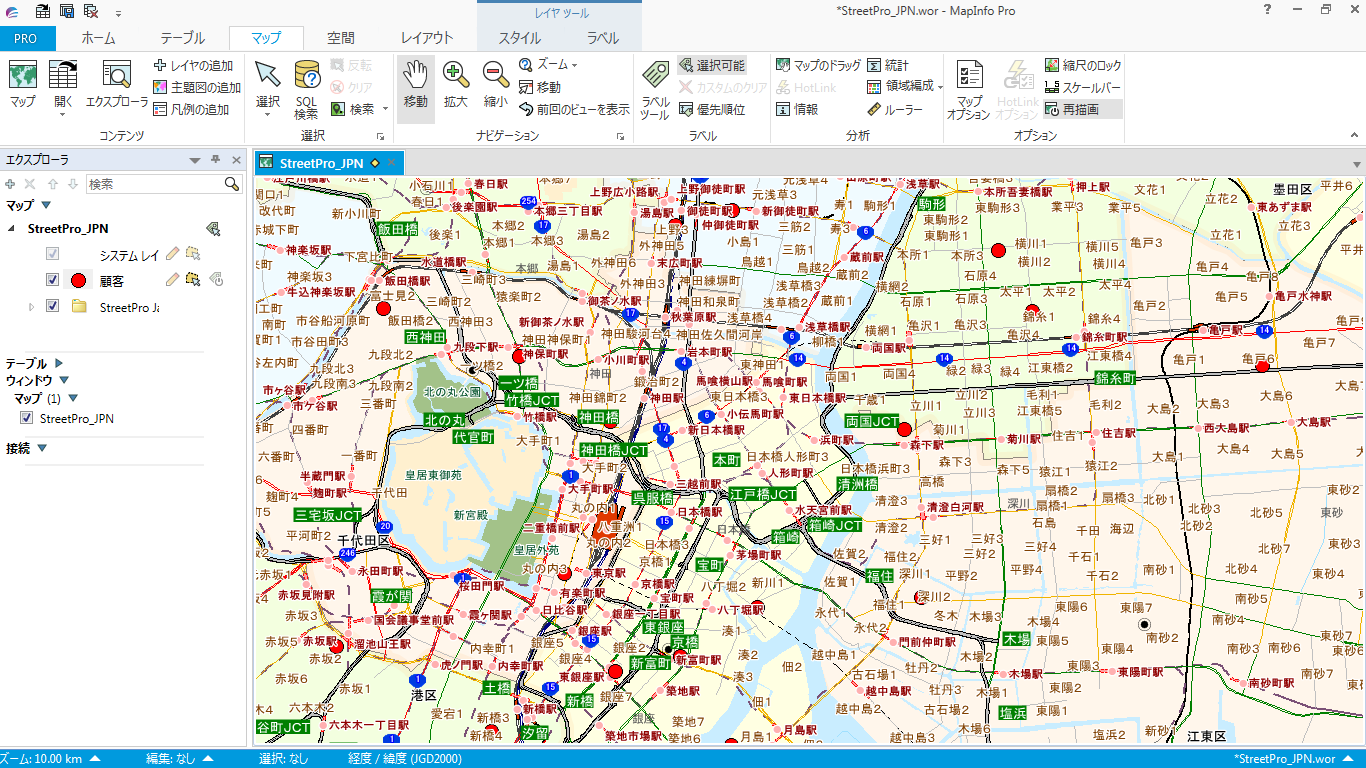Collapse the StreetPro_JPN map tree node
Image resolution: width=1366 pixels, height=768 pixels.
[12, 229]
